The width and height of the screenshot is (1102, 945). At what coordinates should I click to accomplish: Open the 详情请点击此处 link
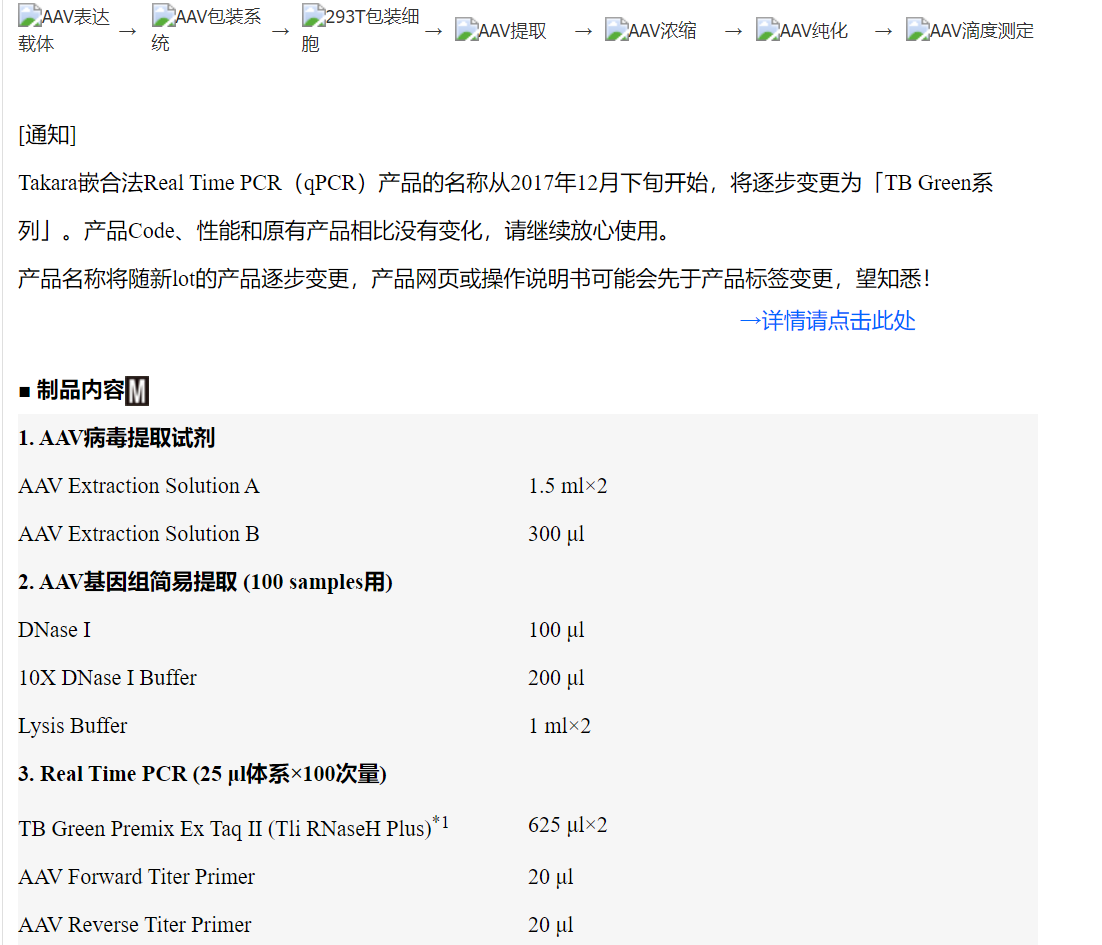click(826, 321)
